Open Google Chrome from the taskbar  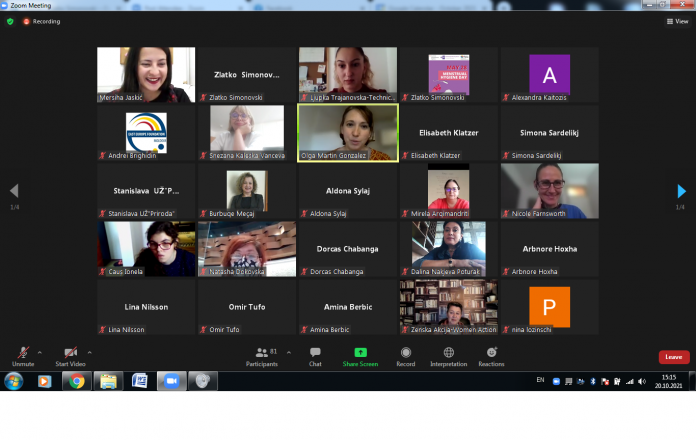pos(77,381)
